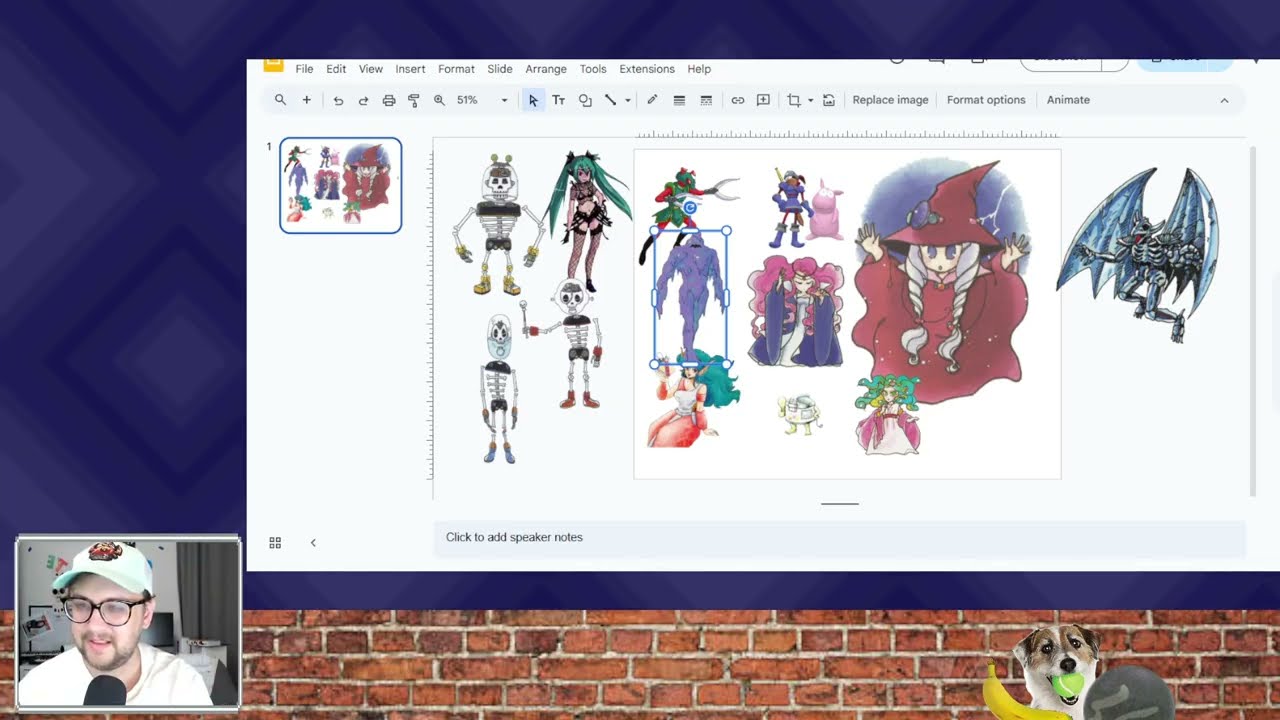Switch to grid view icon

click(x=275, y=542)
